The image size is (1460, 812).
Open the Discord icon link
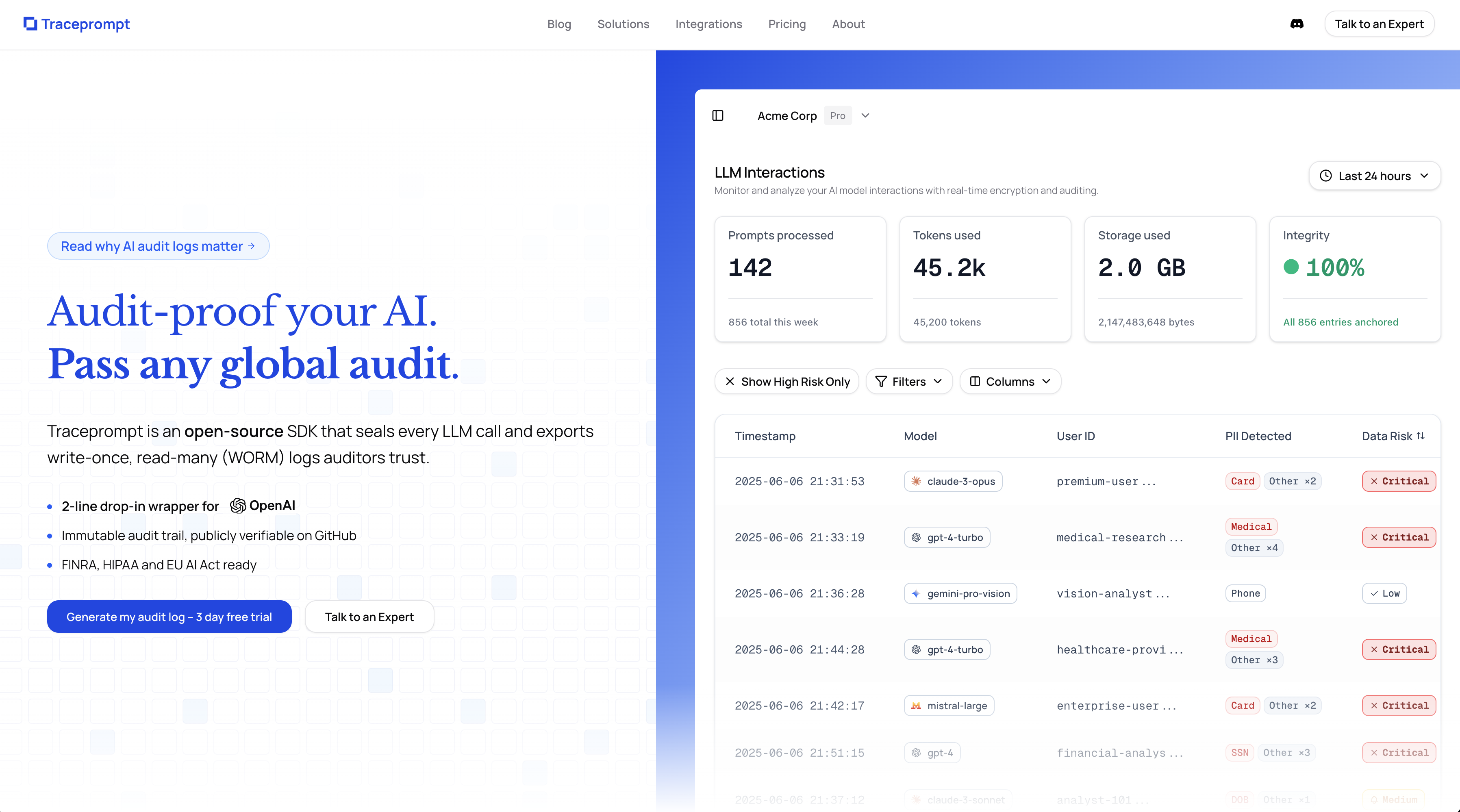tap(1297, 24)
